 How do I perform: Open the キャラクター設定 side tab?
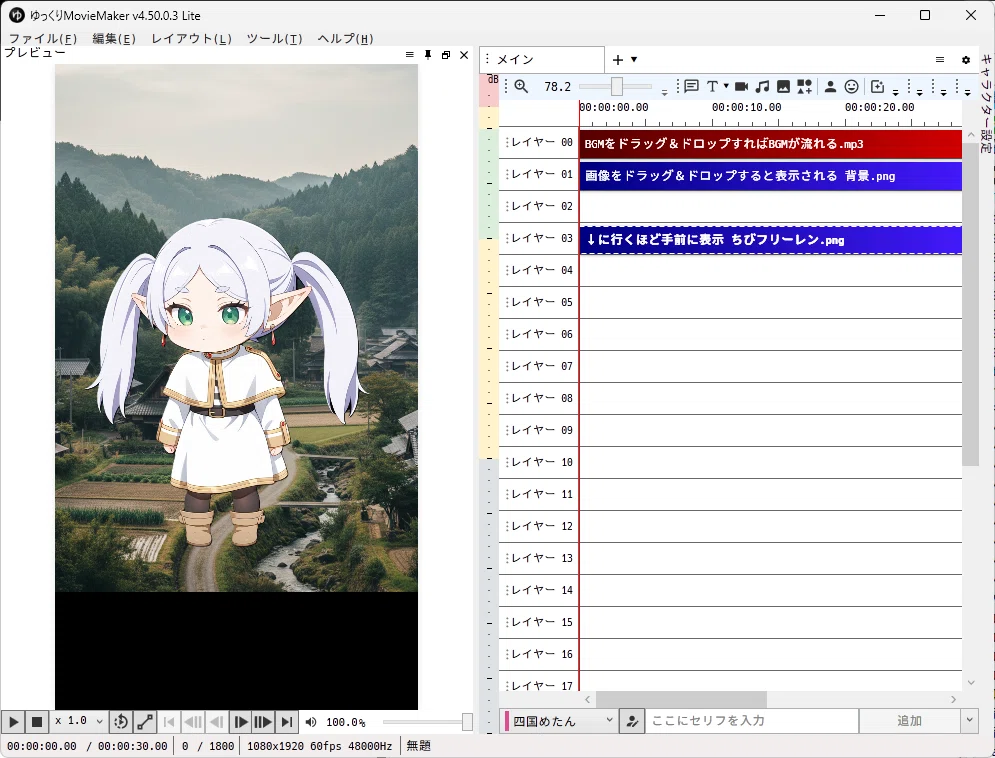tap(985, 103)
